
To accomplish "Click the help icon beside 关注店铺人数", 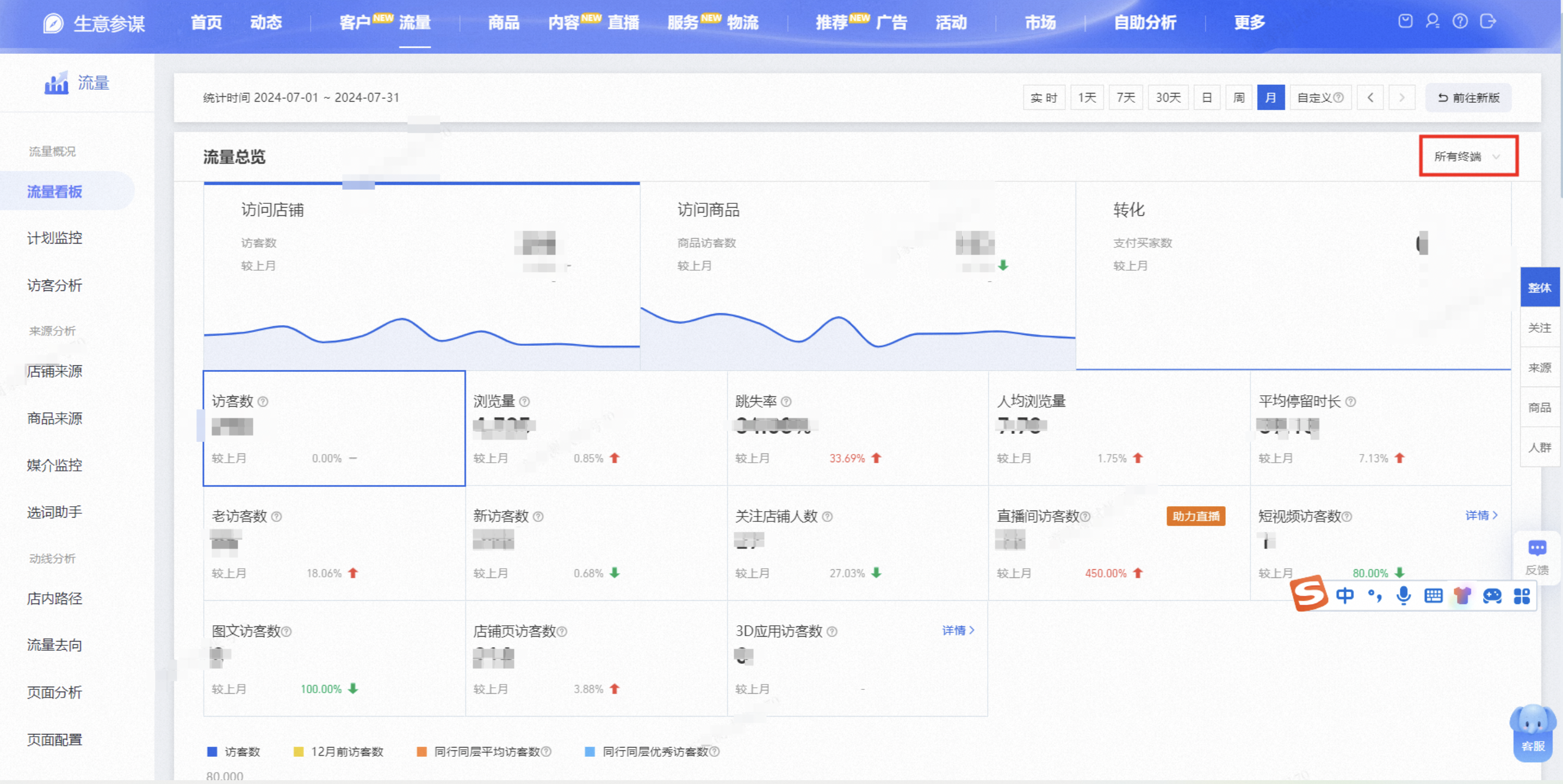I will 828,517.
